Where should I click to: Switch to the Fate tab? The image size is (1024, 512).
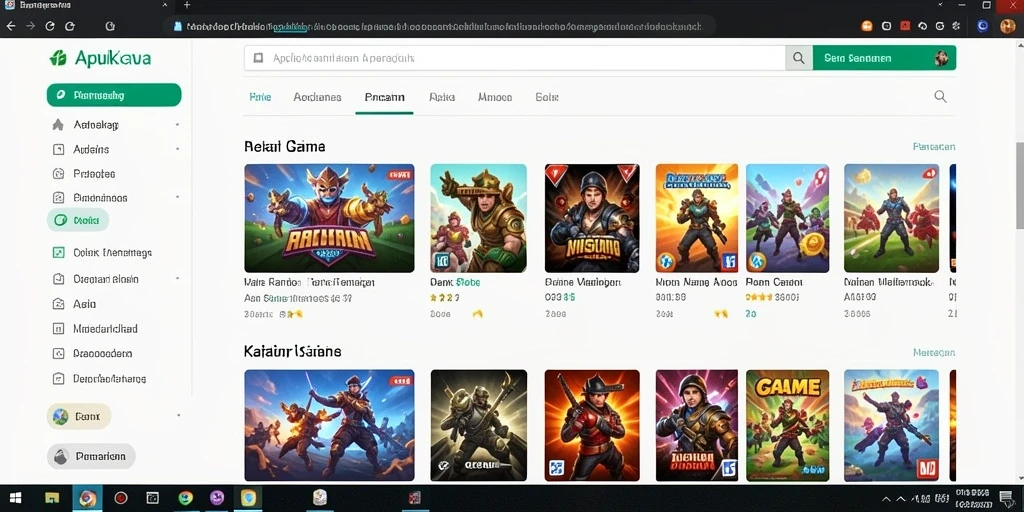tap(260, 97)
